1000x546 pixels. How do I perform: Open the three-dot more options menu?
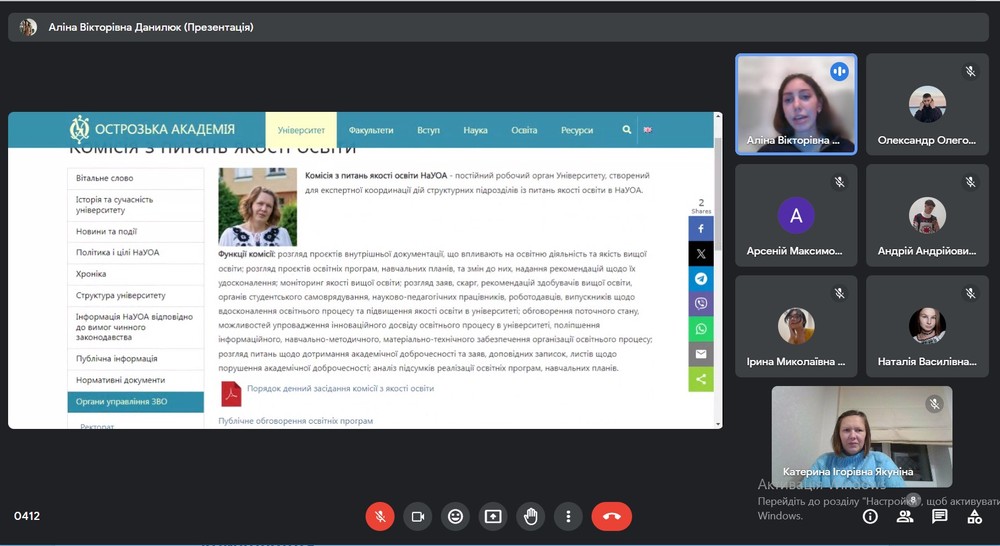point(568,516)
